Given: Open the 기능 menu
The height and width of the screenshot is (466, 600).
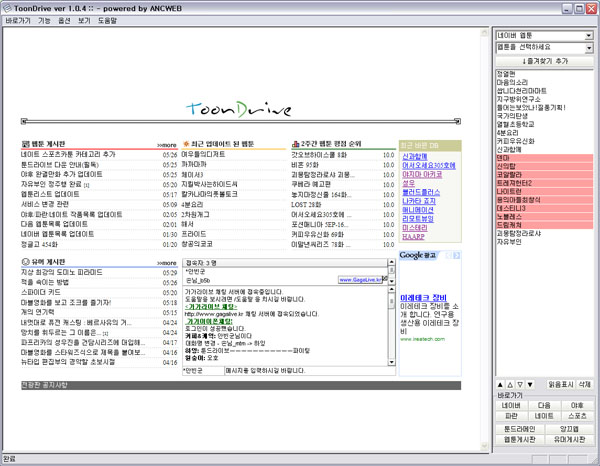Looking at the screenshot, I should (44, 21).
